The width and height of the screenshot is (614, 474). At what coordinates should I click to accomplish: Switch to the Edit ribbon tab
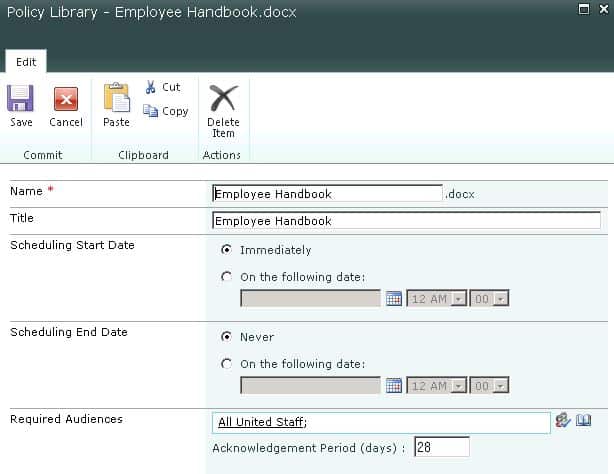pyautogui.click(x=26, y=61)
